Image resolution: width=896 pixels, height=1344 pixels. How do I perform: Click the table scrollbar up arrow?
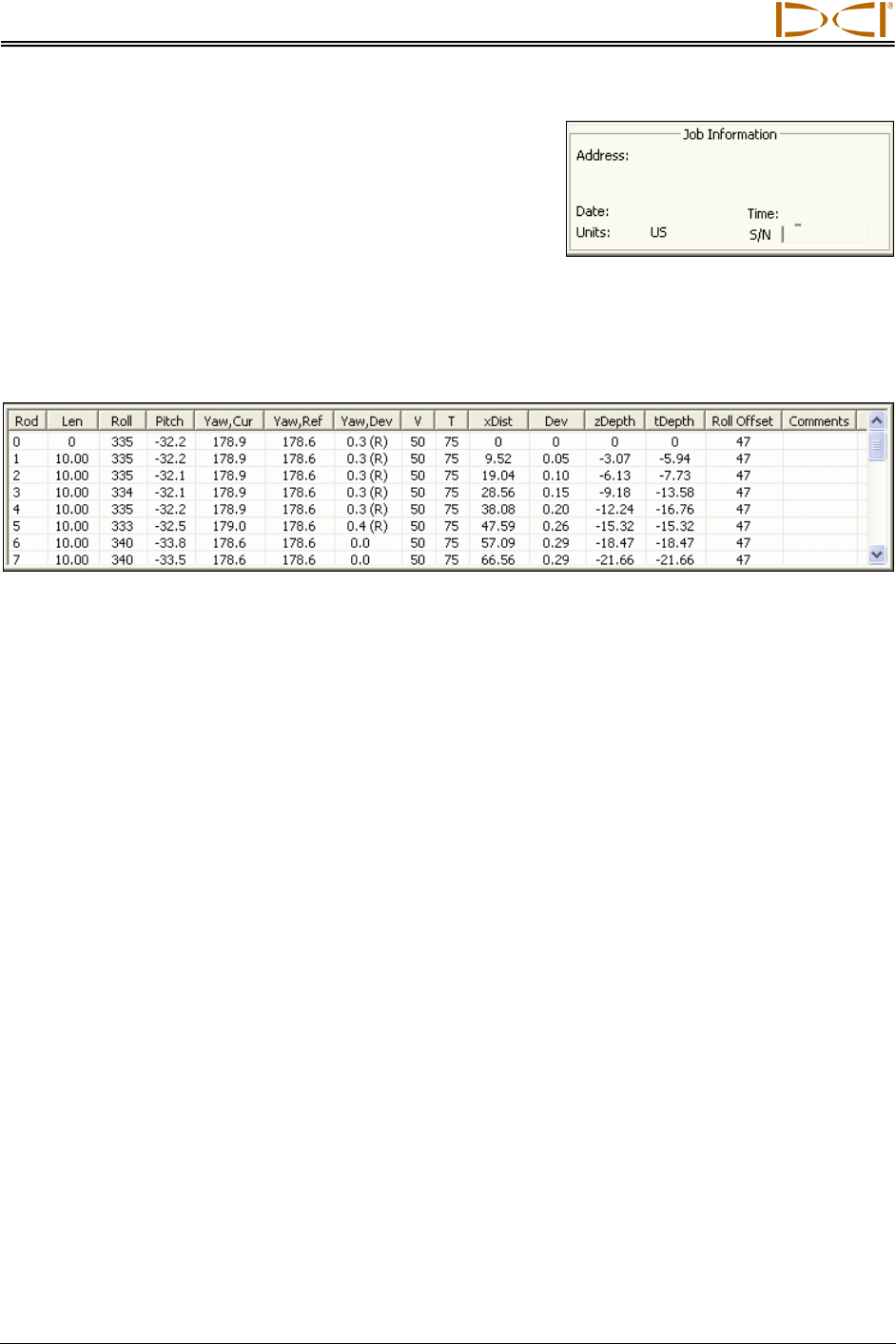[x=877, y=420]
